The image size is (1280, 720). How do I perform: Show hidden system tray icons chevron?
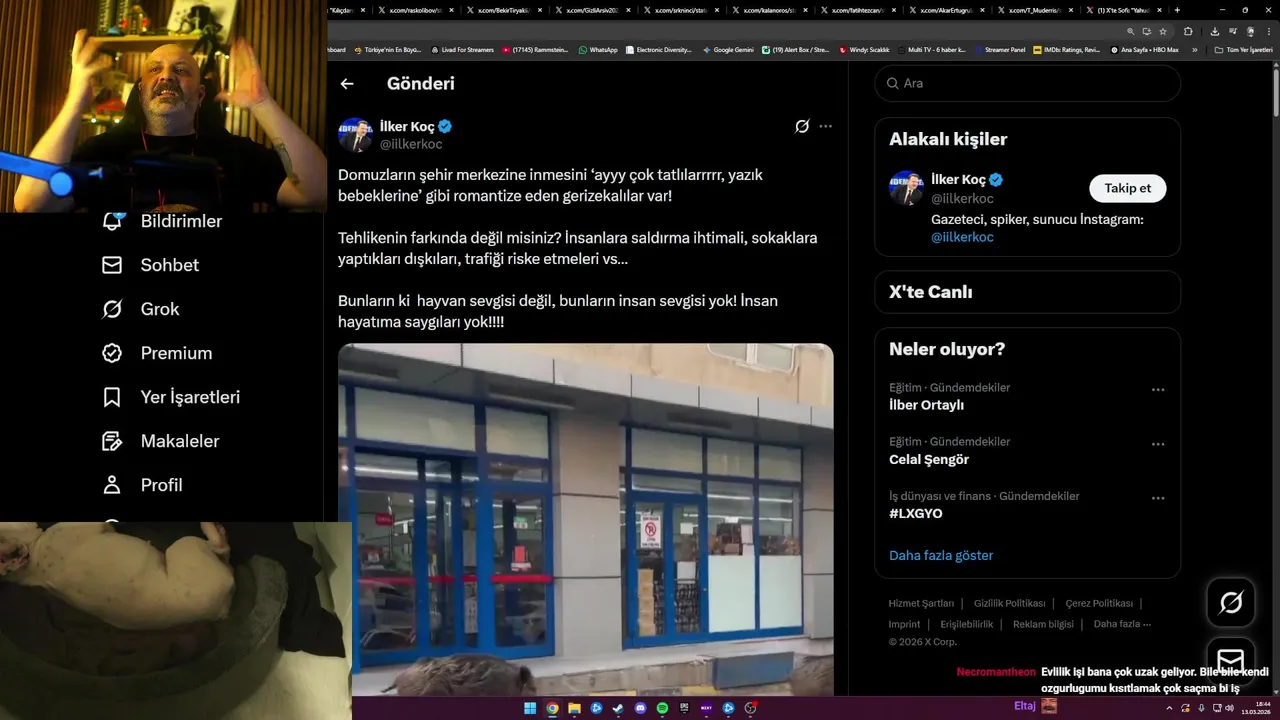click(x=1169, y=707)
